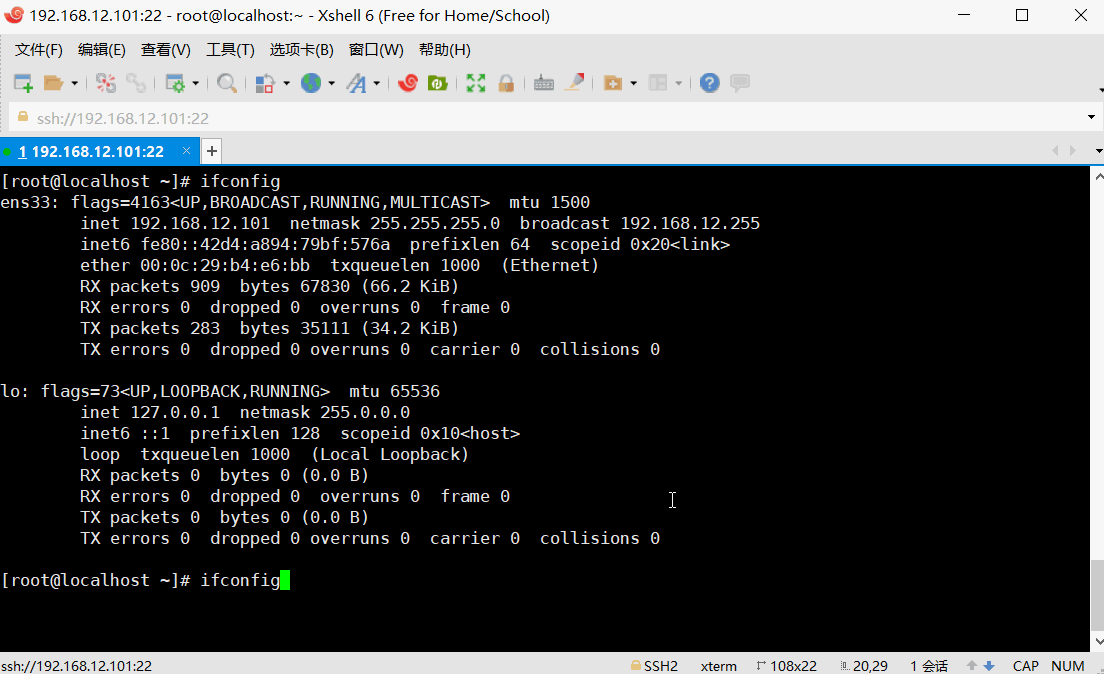The image size is (1104, 674).
Task: Open the font selection dropdown
Action: pyautogui.click(x=375, y=83)
